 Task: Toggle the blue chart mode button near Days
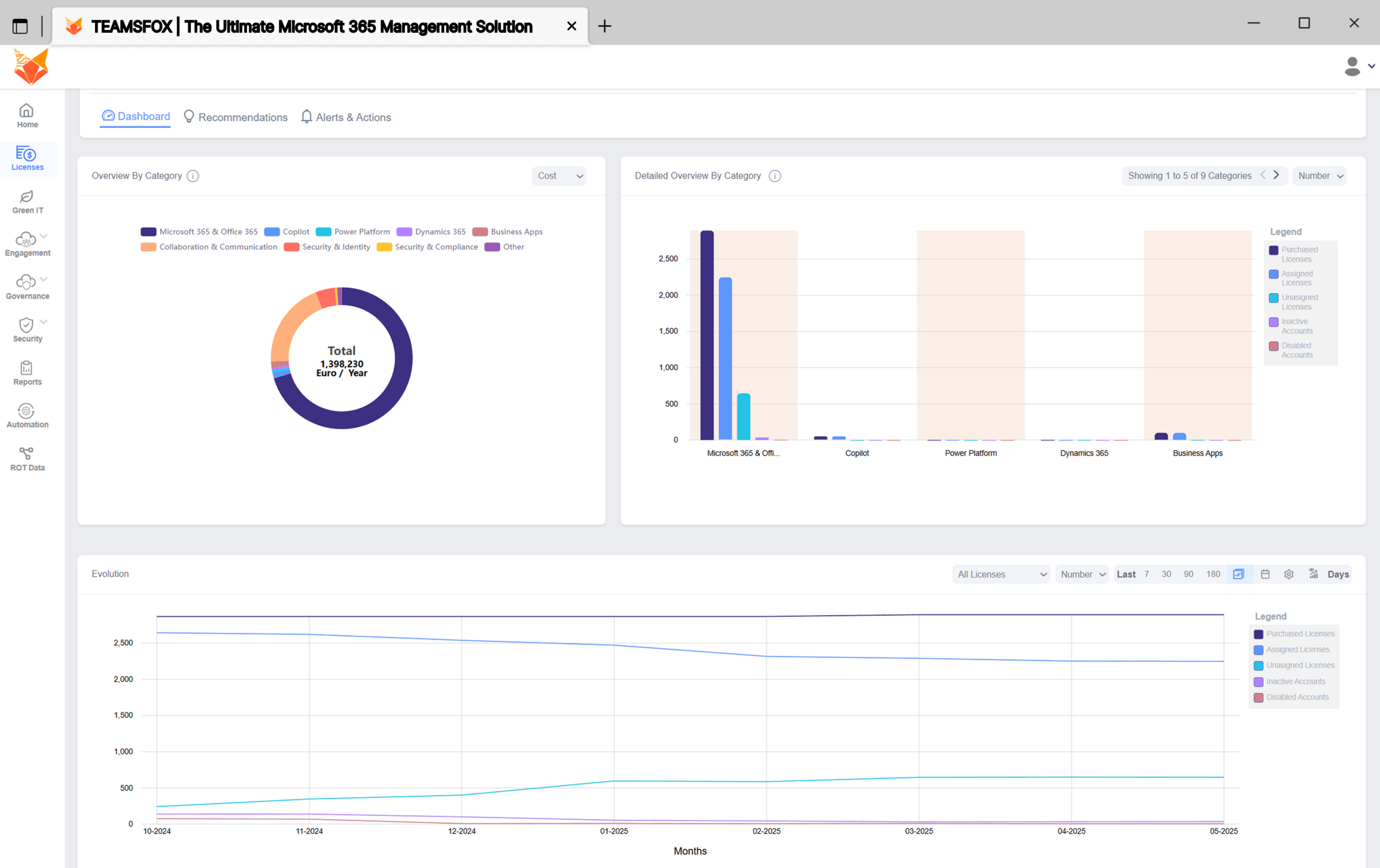tap(1240, 573)
